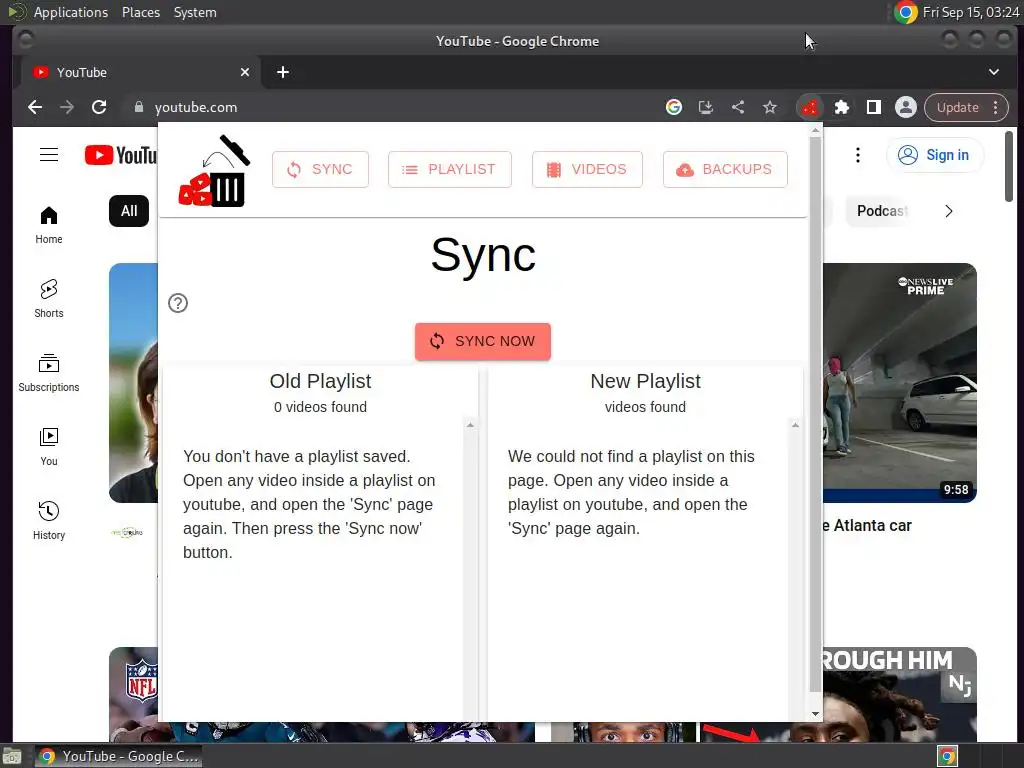Click the New Playlist heading
The height and width of the screenshot is (768, 1024).
pos(645,381)
